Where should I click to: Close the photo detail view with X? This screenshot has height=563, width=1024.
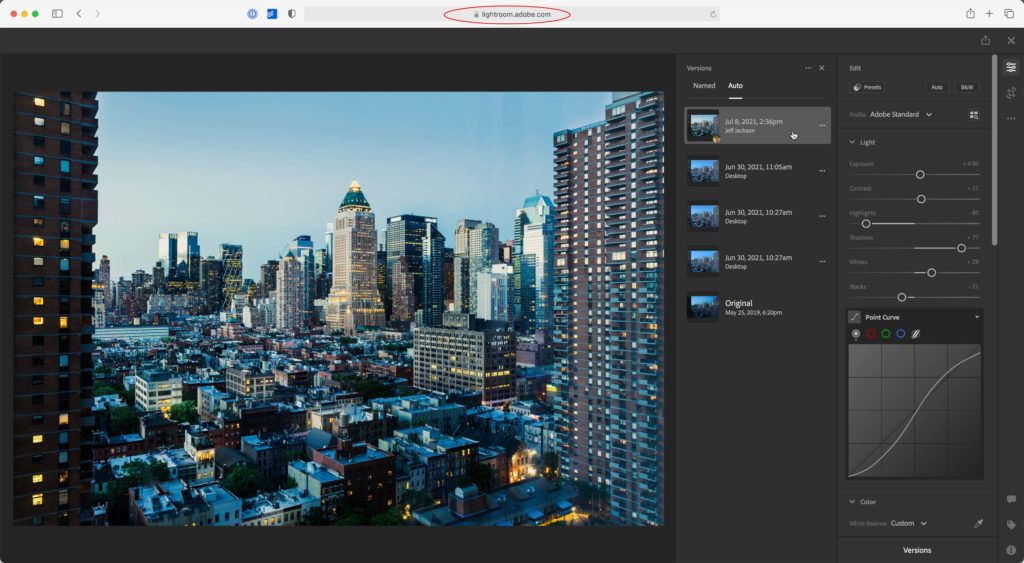1011,40
